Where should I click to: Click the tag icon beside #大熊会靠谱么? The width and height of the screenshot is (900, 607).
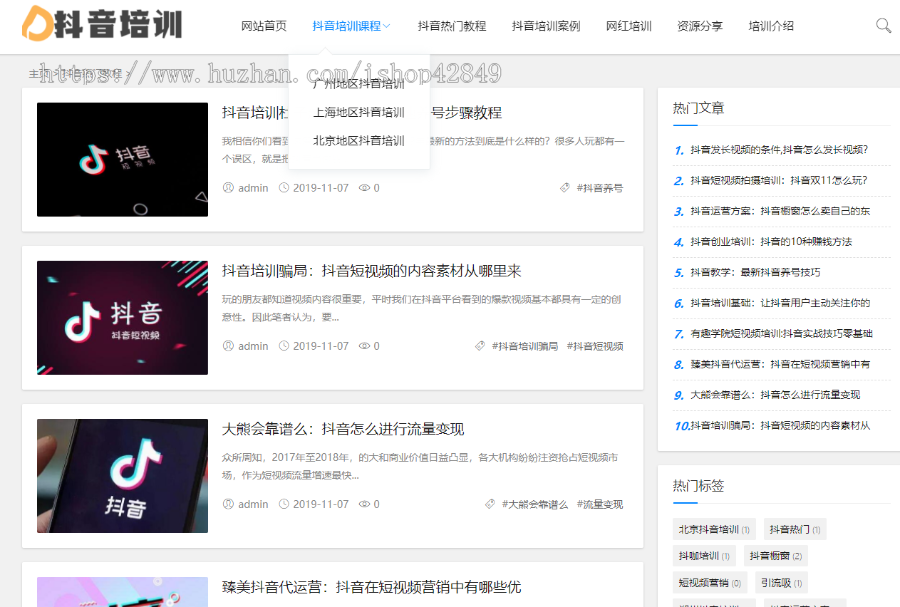tap(490, 504)
